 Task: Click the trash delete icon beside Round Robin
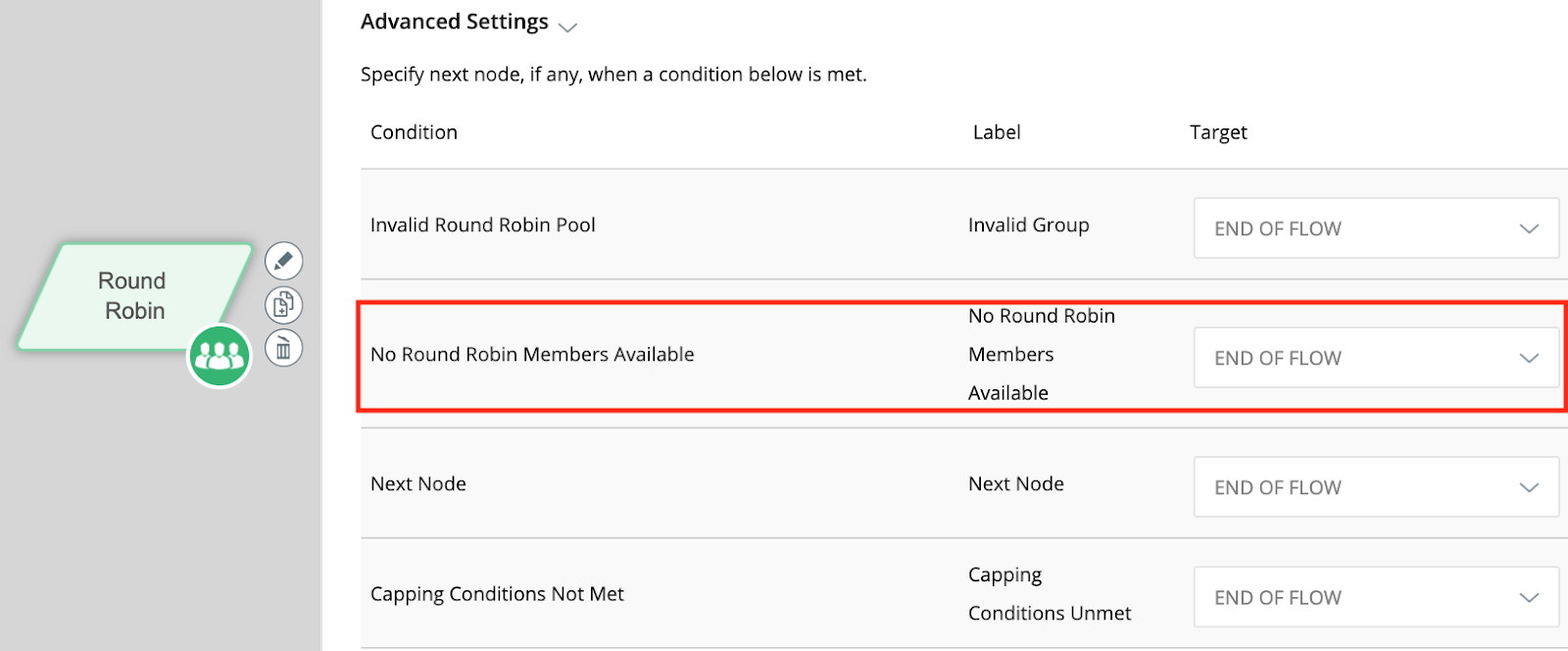(x=283, y=348)
